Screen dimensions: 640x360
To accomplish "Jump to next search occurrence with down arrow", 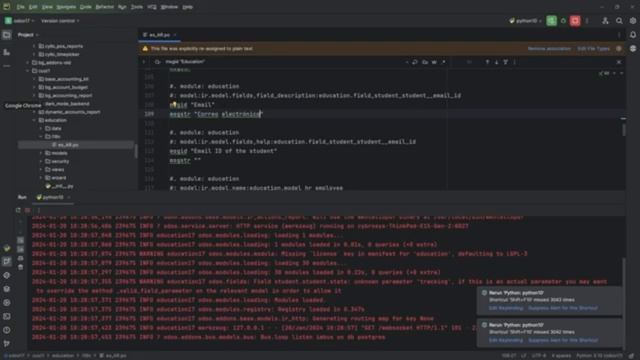I will pyautogui.click(x=496, y=62).
